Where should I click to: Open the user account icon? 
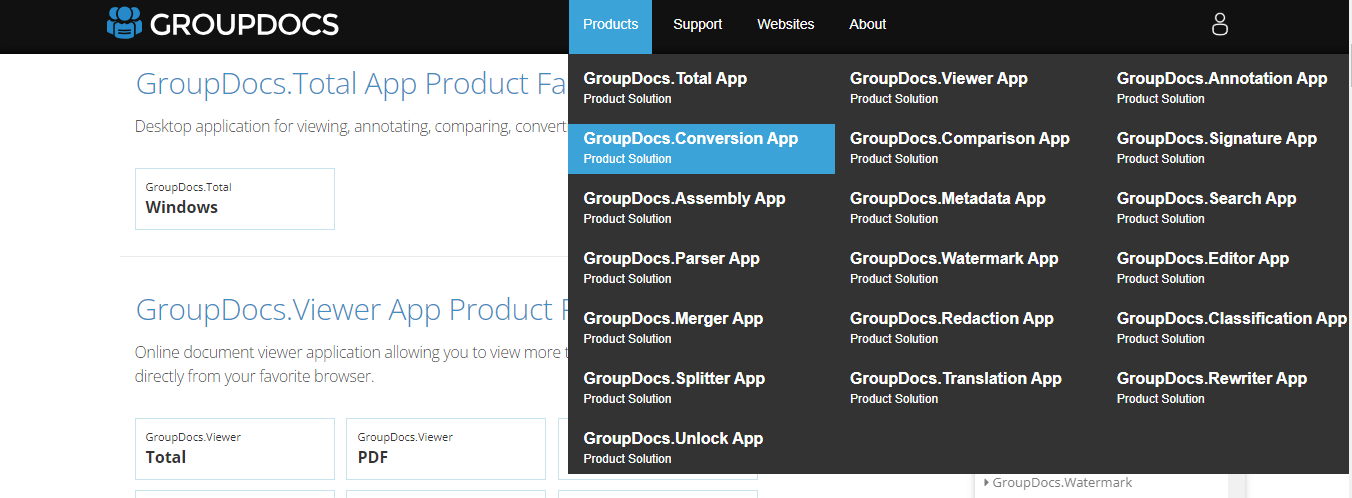(1219, 24)
